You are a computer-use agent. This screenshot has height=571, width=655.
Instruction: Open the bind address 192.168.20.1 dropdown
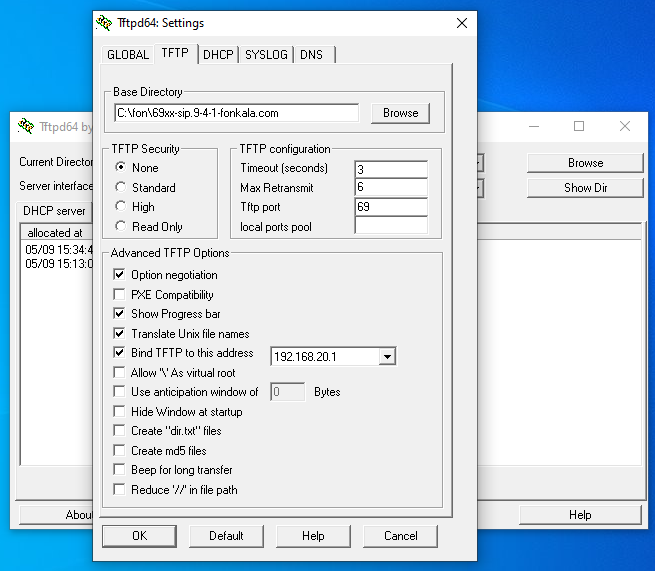(388, 357)
